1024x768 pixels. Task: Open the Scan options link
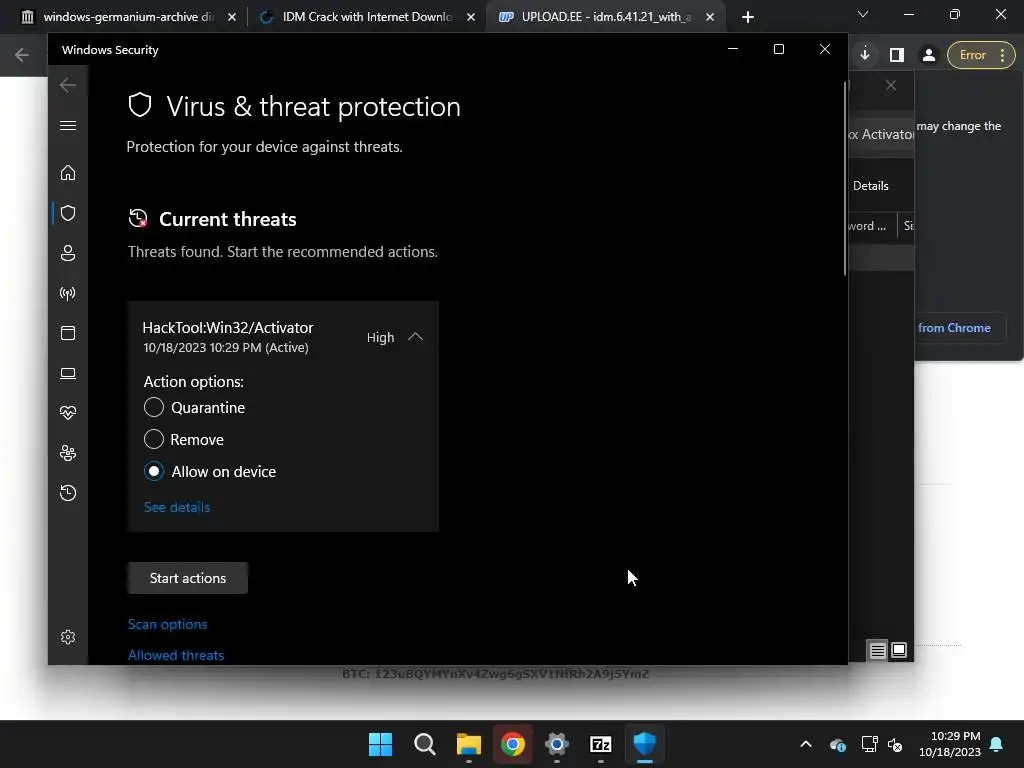tap(167, 624)
